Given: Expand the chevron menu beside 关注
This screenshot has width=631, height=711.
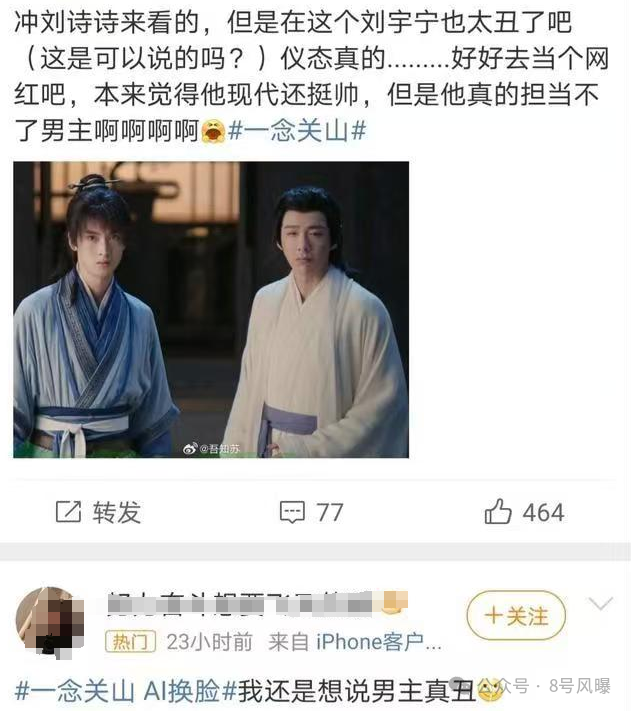Looking at the screenshot, I should (600, 604).
